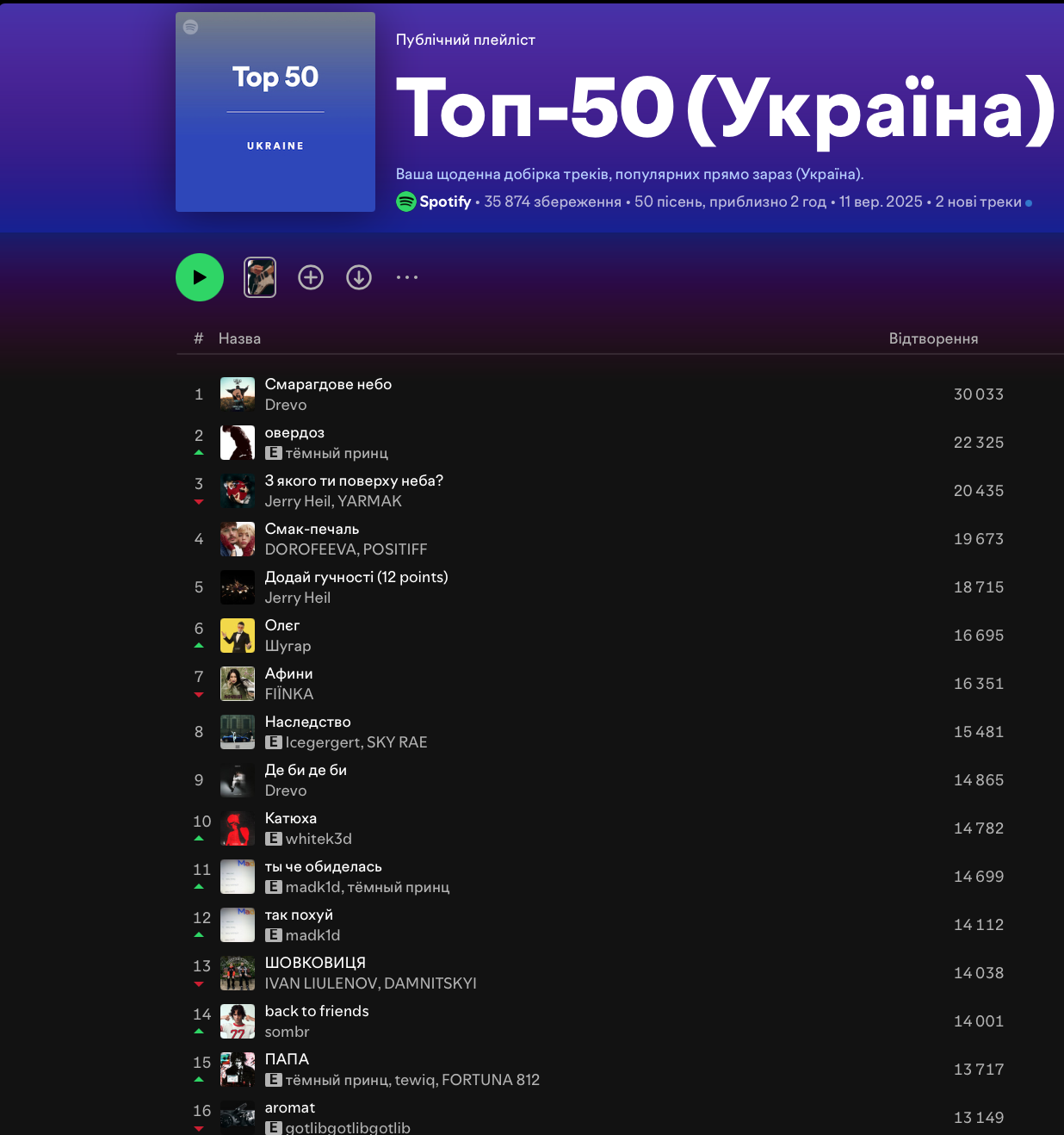Select track Додай гучності (12 points)
The height and width of the screenshot is (1135, 1064).
pyautogui.click(x=356, y=577)
